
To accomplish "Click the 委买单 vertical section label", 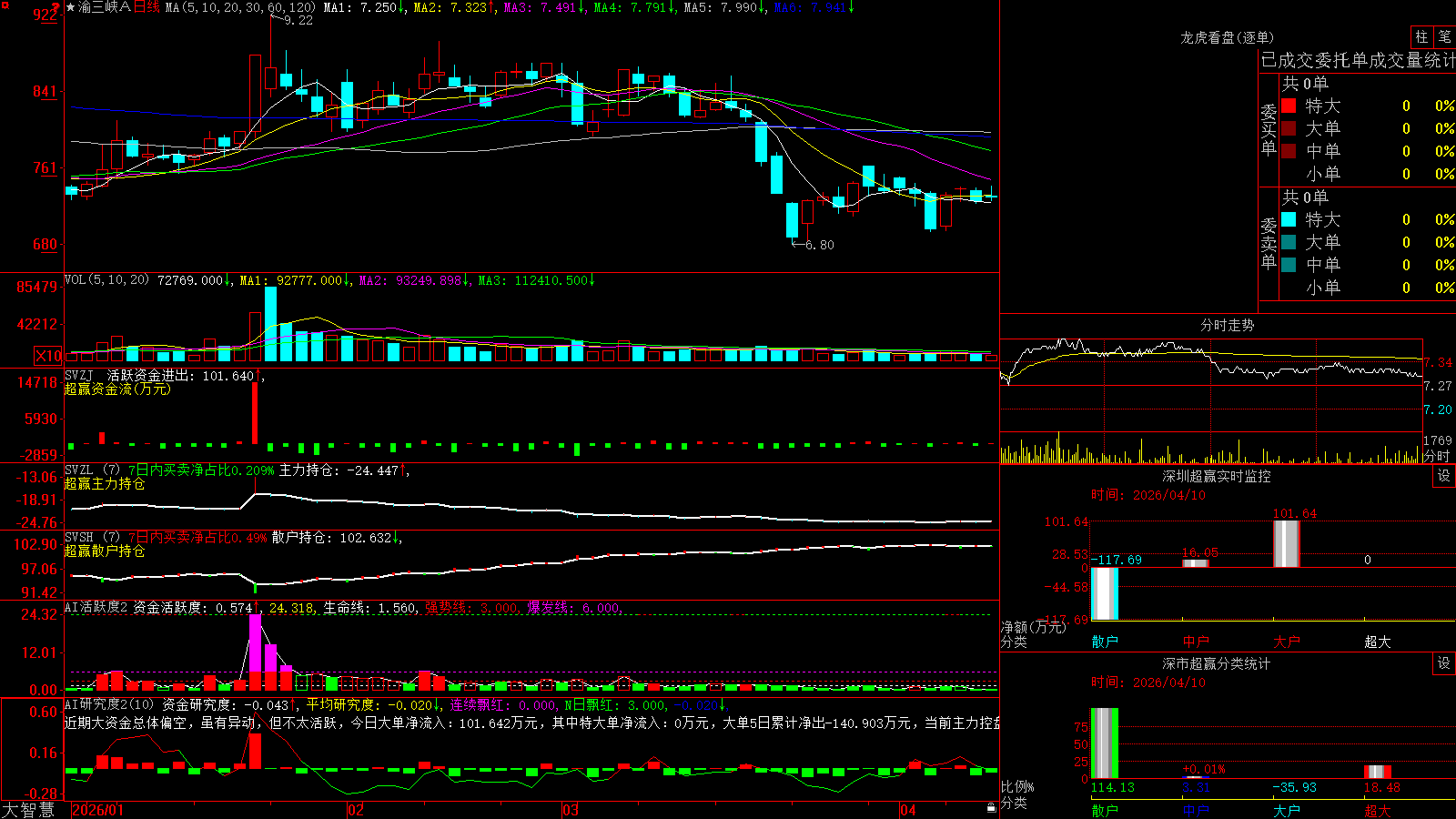I will (x=1269, y=129).
